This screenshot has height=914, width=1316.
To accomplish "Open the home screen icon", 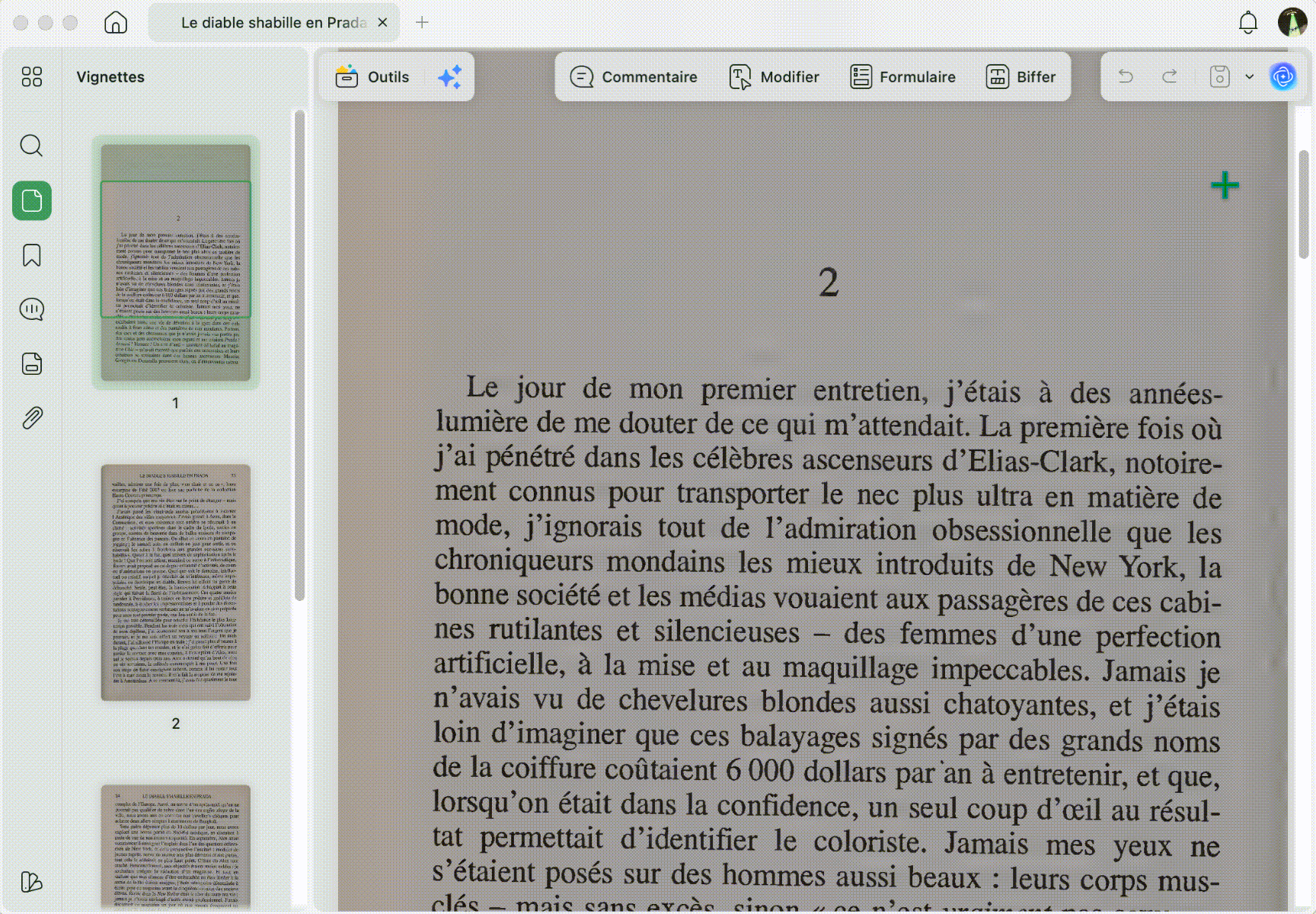I will pyautogui.click(x=116, y=23).
